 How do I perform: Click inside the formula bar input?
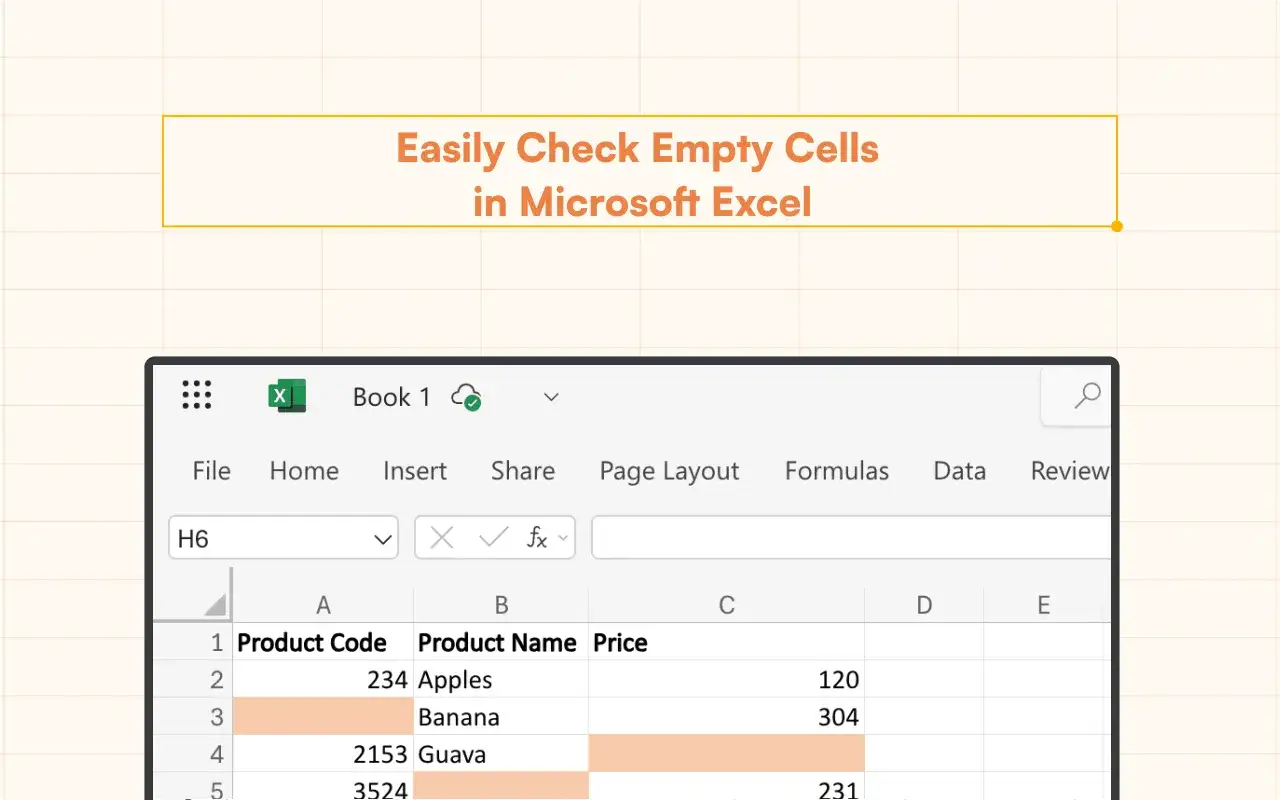coord(851,537)
